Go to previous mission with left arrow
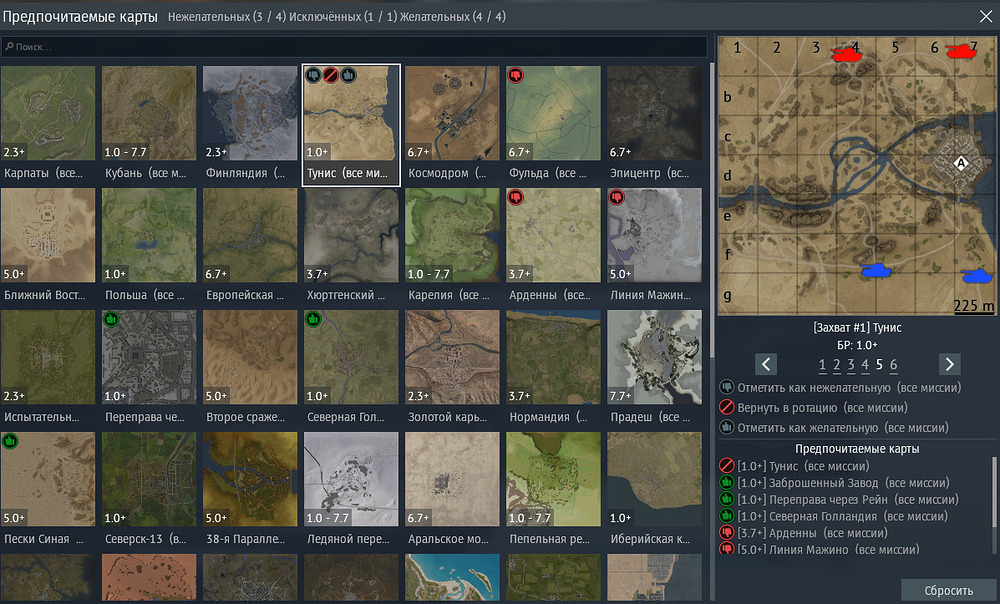The height and width of the screenshot is (604, 1000). (766, 364)
